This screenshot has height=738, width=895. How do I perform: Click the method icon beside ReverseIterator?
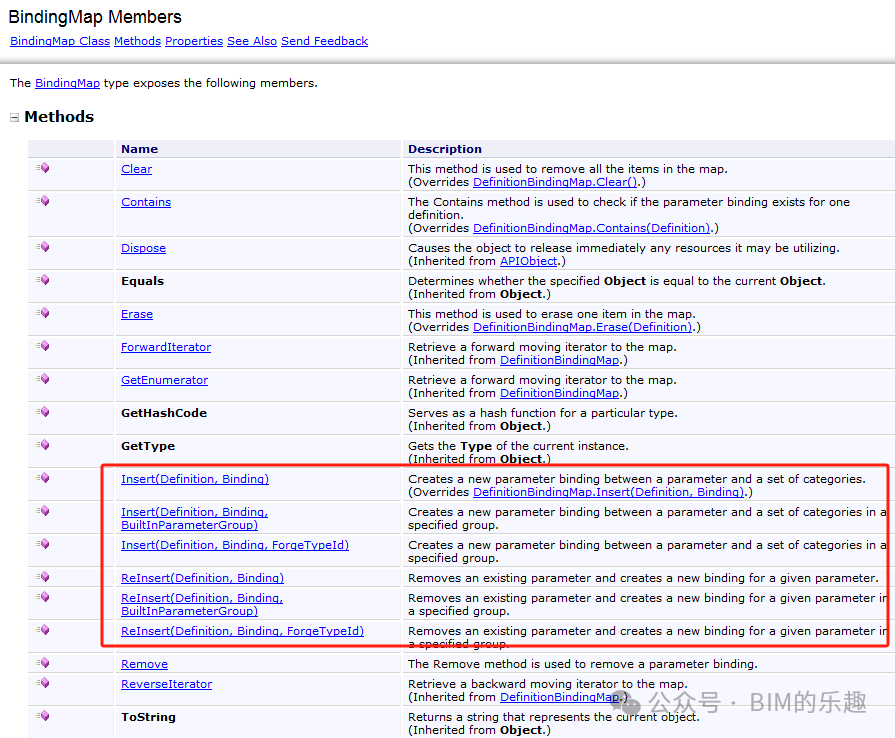click(x=43, y=683)
